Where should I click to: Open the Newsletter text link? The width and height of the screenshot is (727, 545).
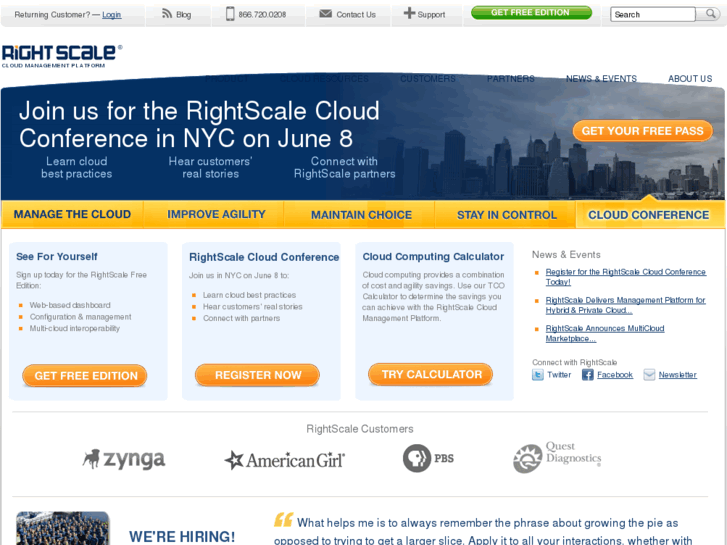(677, 375)
